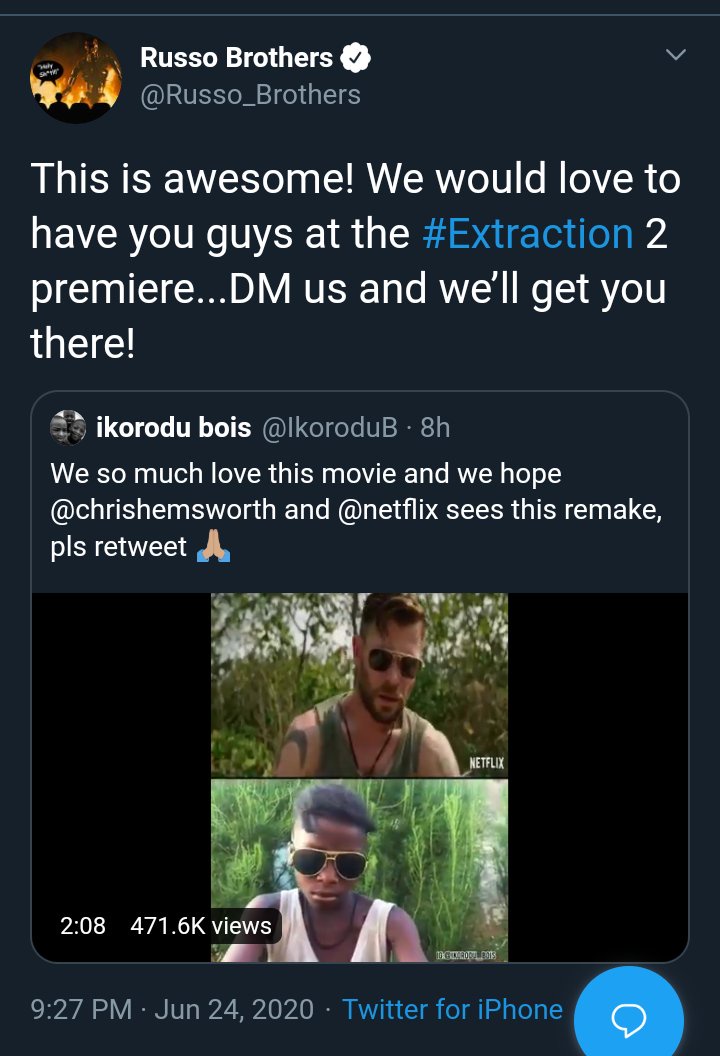Click the @Russo_Brothers handle
Screen dimensions: 720x1056
pyautogui.click(x=250, y=95)
